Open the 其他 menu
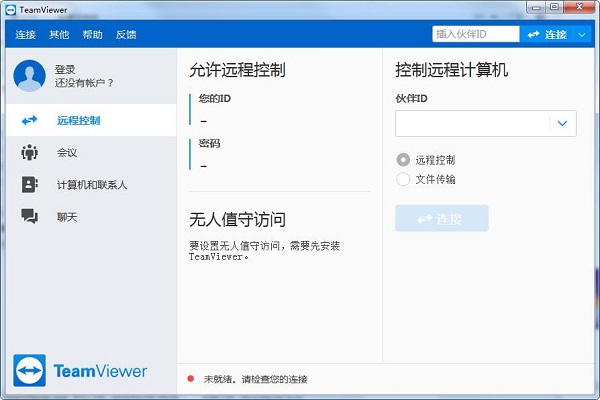 coord(59,34)
